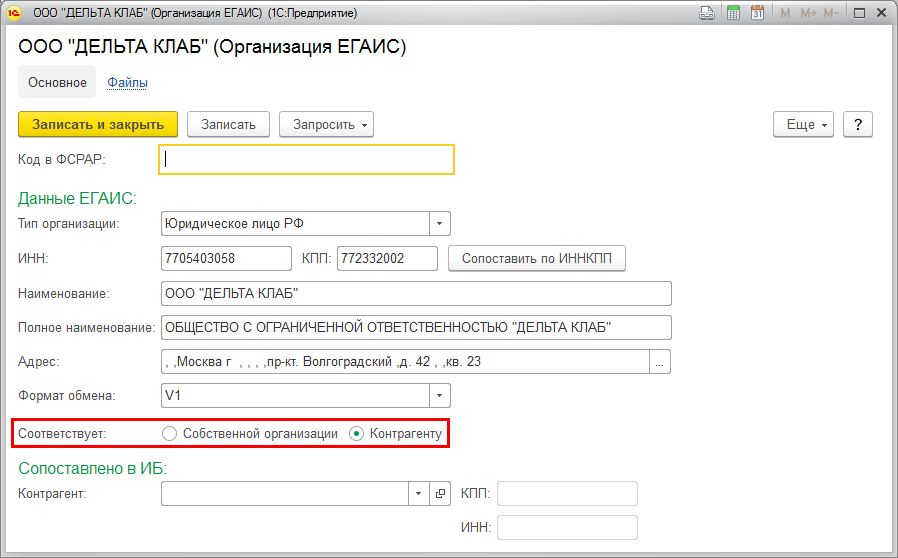The image size is (898, 558).
Task: Click the disabled ИНН field under Сопоставлено
Action: click(x=567, y=528)
